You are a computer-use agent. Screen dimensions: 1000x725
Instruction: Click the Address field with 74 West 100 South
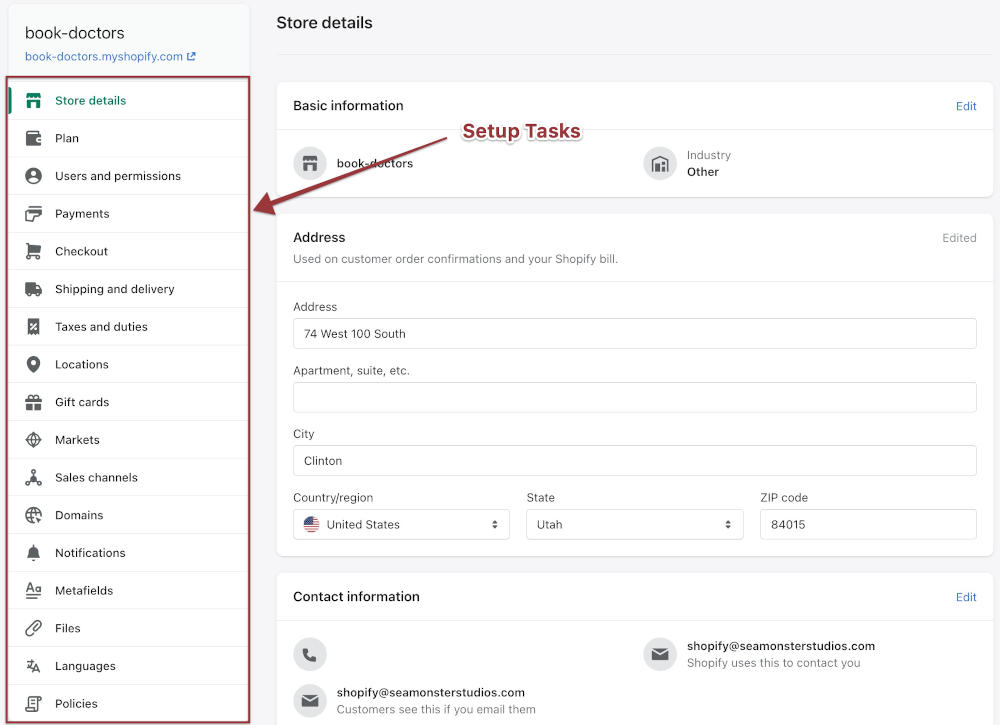[634, 334]
